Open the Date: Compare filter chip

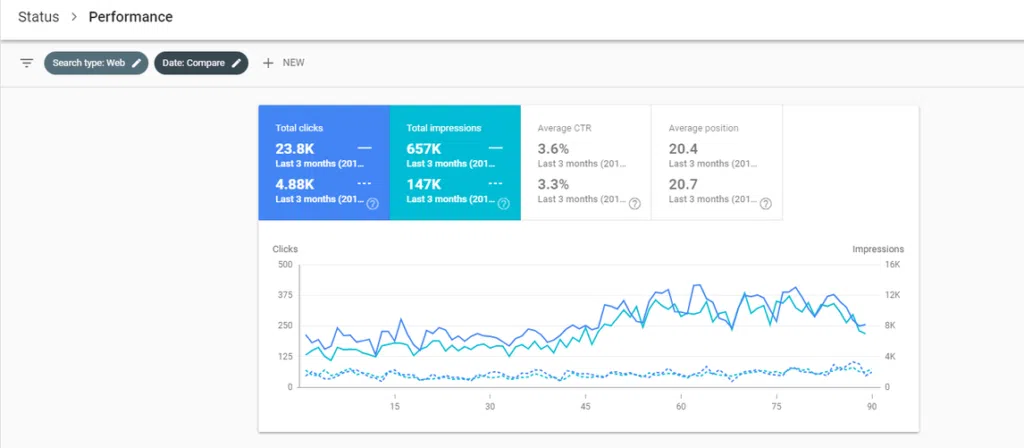click(x=195, y=63)
